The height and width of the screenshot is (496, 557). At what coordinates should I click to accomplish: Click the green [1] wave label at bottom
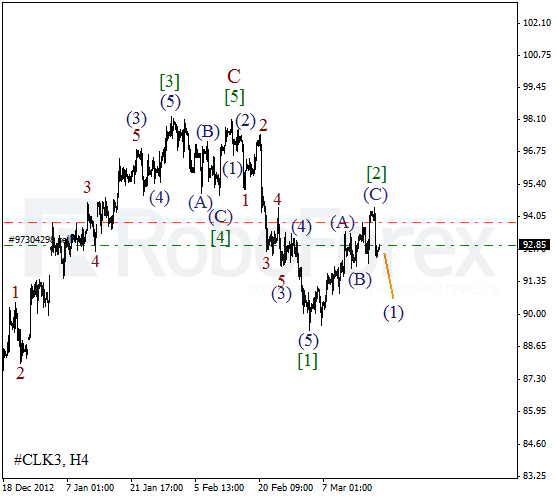click(307, 361)
